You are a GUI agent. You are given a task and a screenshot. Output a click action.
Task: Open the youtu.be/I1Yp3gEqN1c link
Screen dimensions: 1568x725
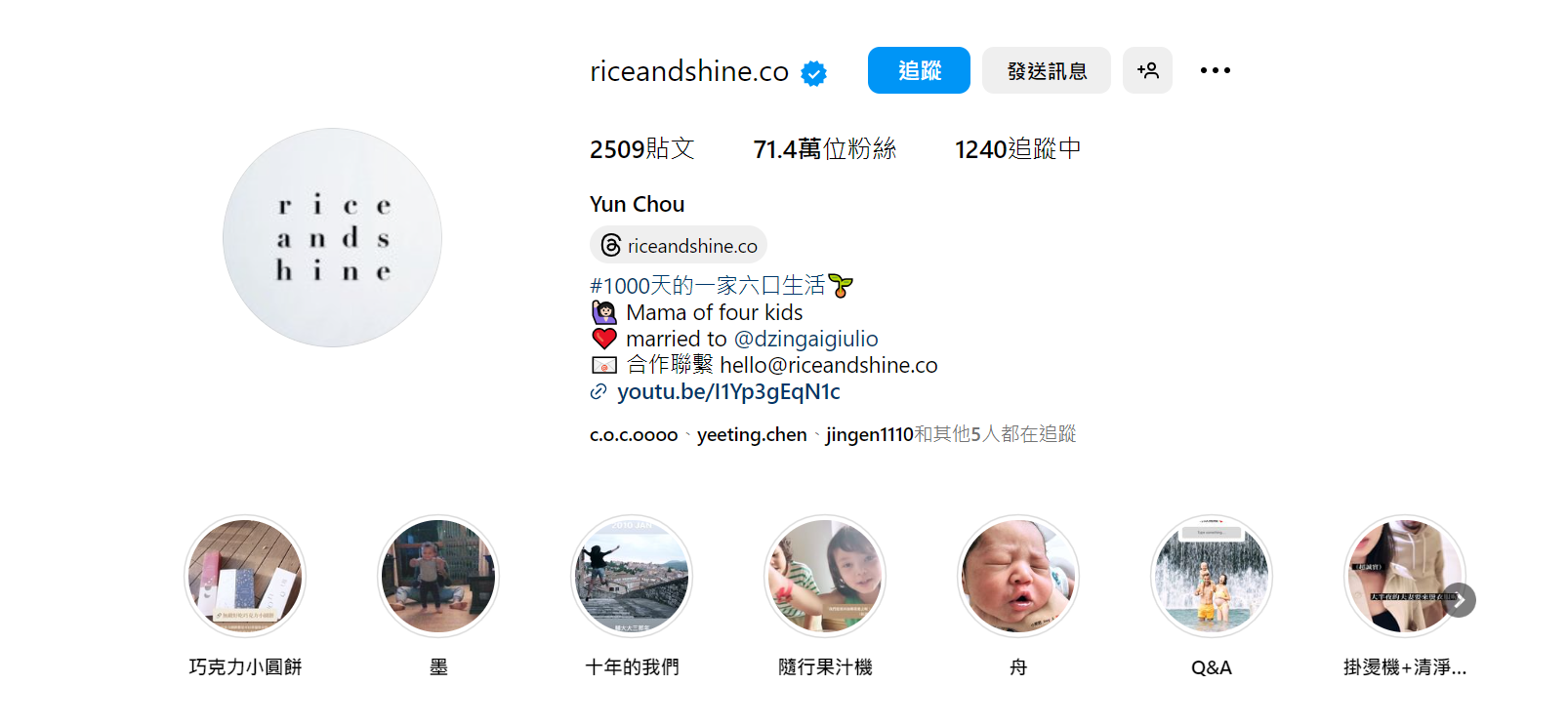click(x=728, y=392)
